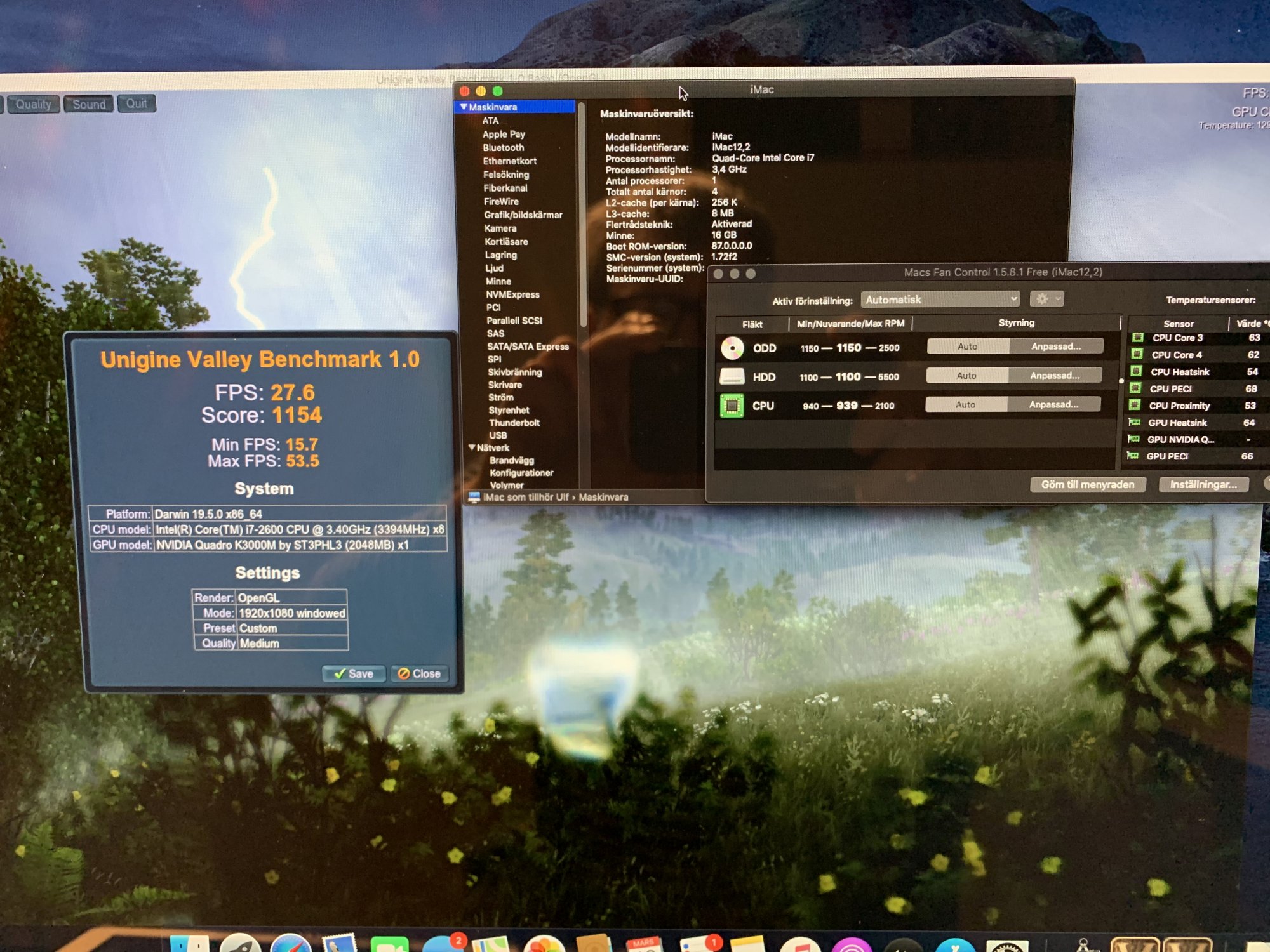Open the Sound menu in Valley
Viewport: 1270px width, 952px height.
click(89, 104)
